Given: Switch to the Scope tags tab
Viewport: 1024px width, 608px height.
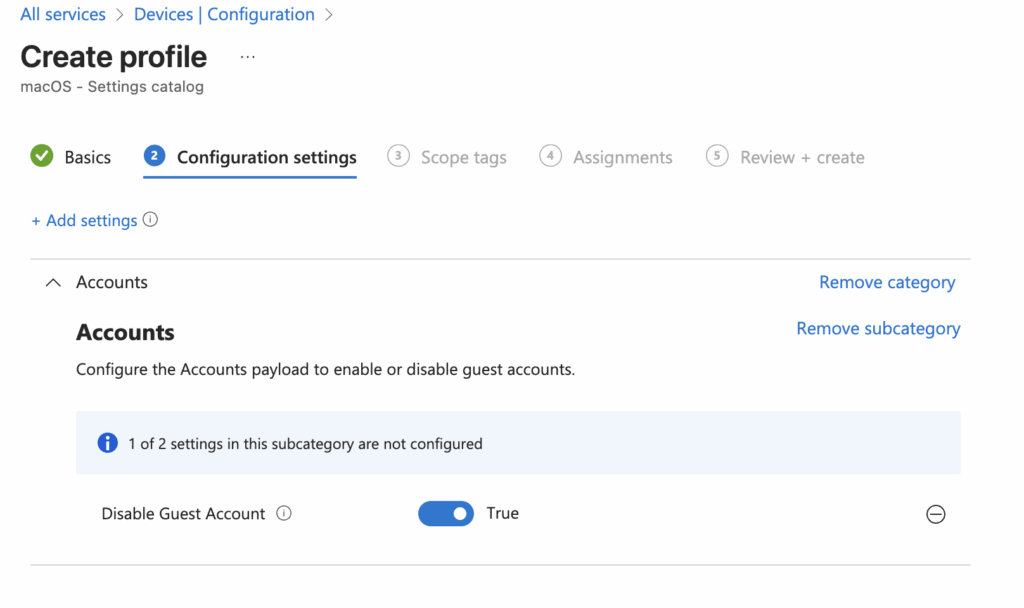Looking at the screenshot, I should 463,158.
